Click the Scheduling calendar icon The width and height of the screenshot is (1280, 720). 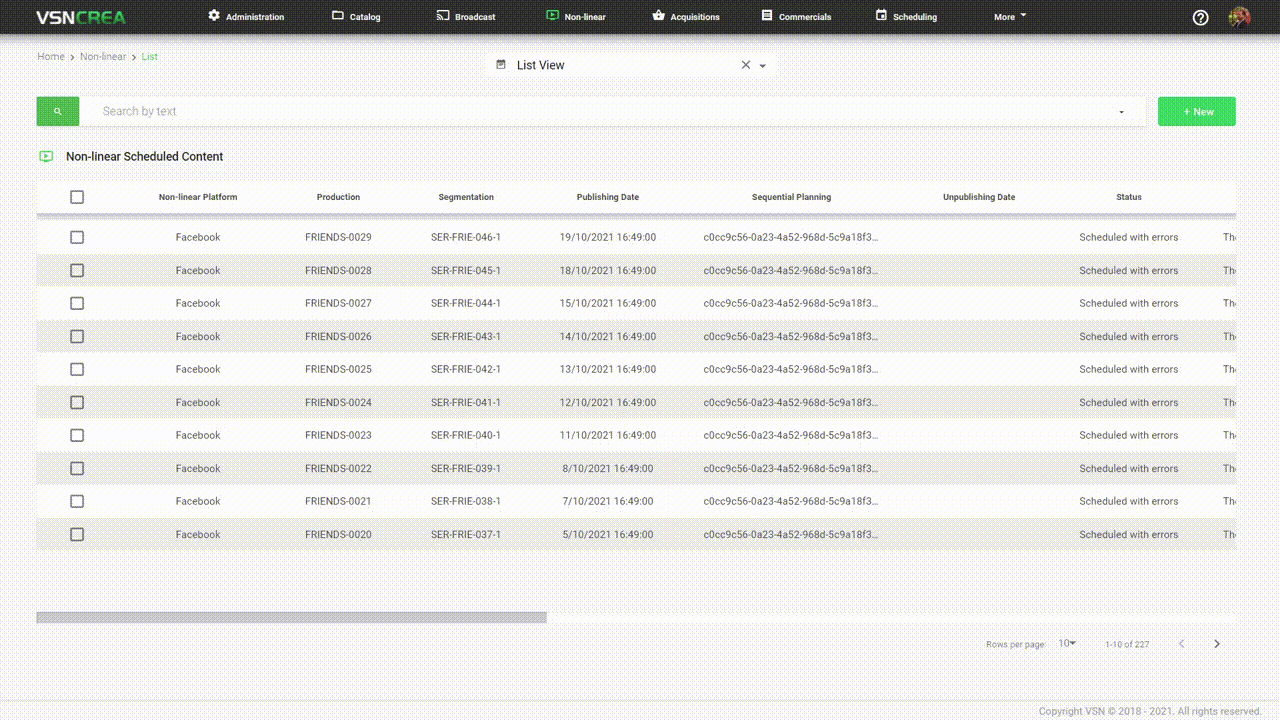[x=881, y=16]
